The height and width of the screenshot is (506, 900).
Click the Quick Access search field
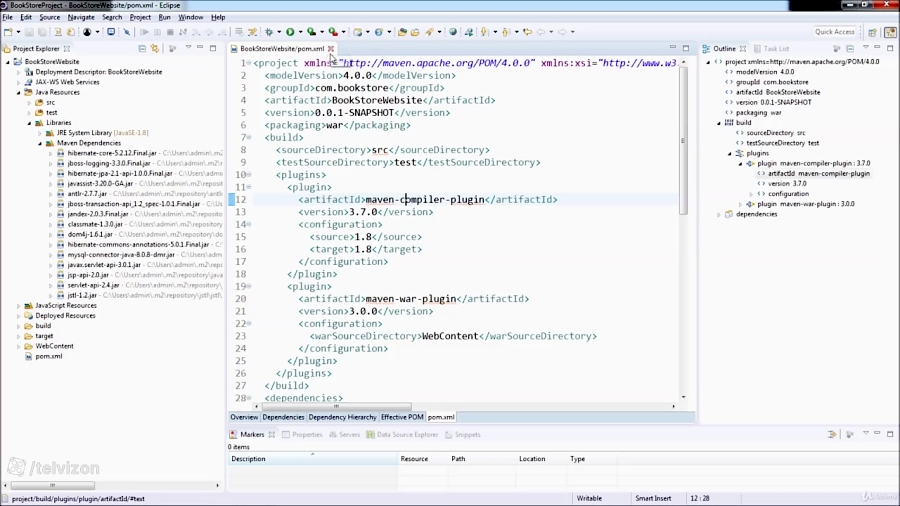click(835, 32)
